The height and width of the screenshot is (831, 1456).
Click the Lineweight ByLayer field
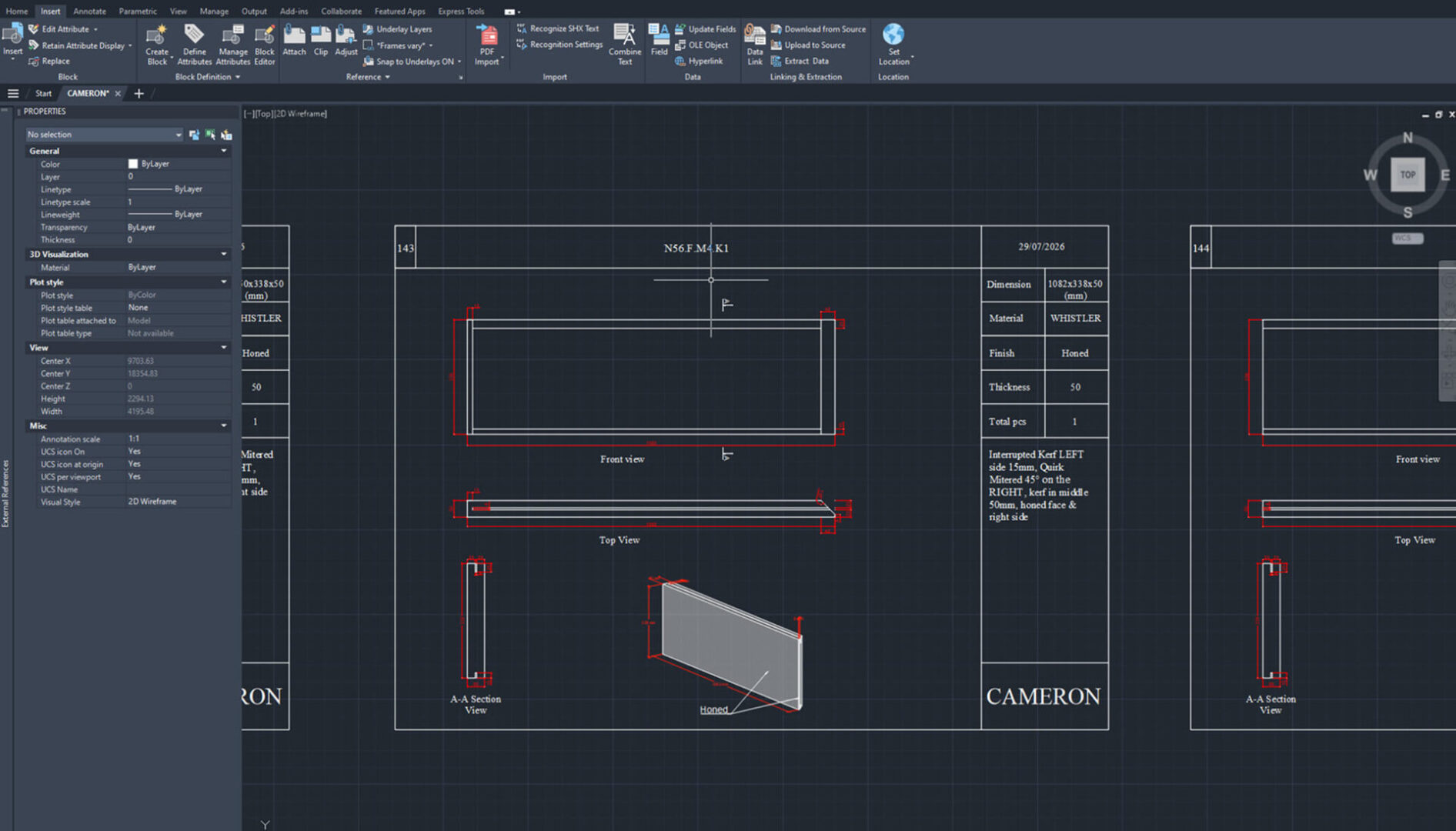point(178,215)
